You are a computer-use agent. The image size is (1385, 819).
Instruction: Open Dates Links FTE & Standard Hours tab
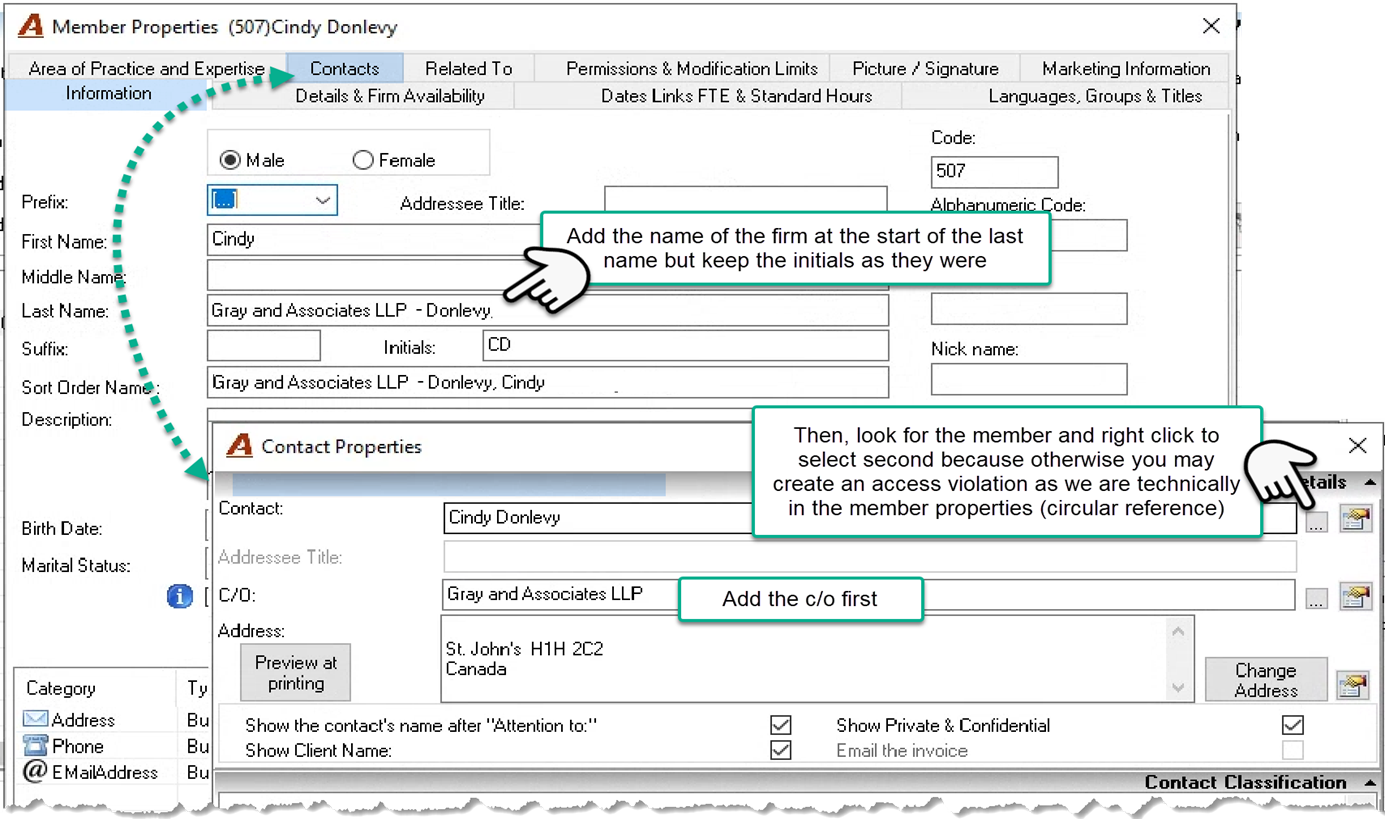pyautogui.click(x=736, y=96)
